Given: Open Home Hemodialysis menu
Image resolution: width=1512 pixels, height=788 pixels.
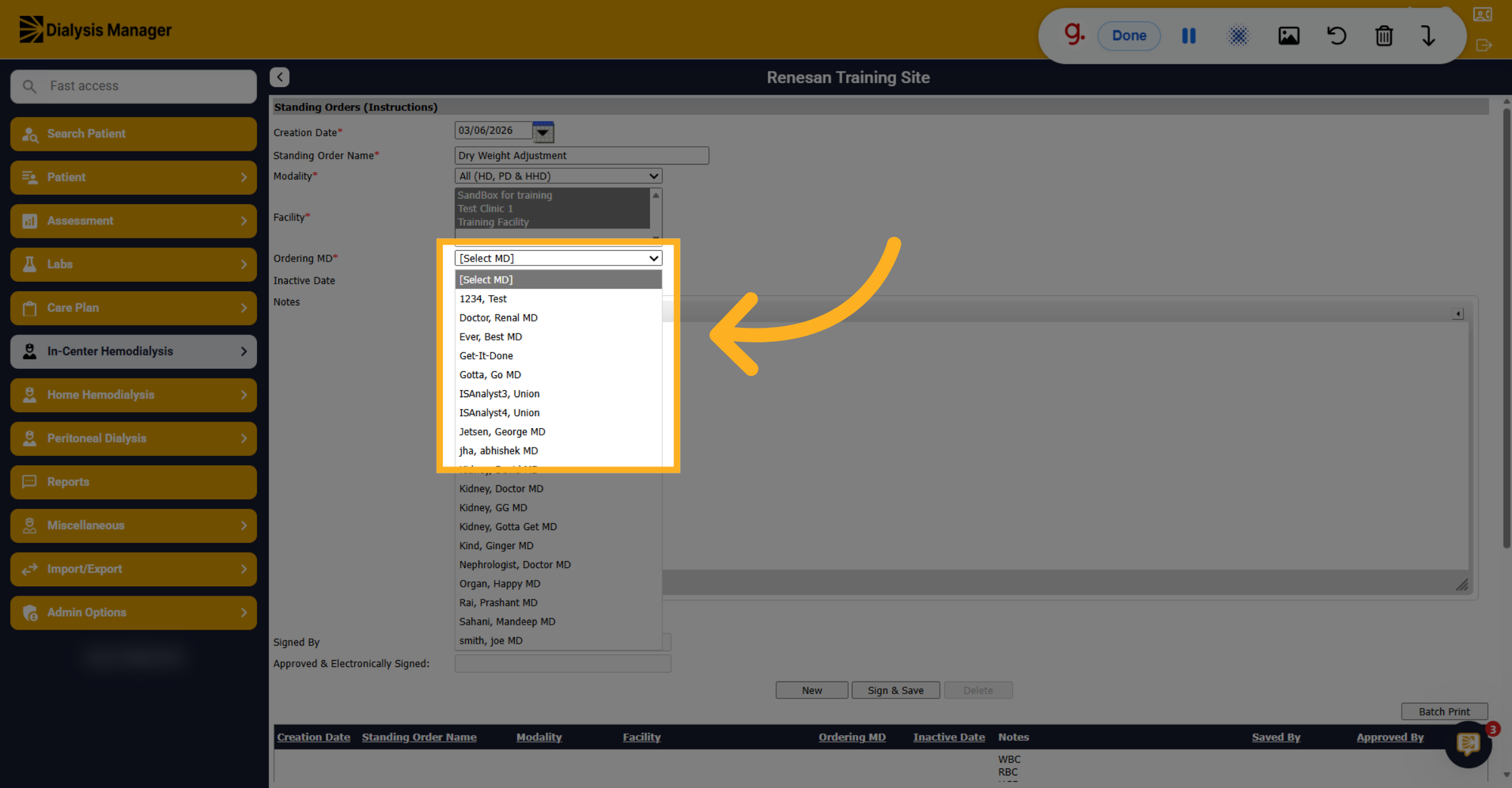Looking at the screenshot, I should click(x=134, y=395).
